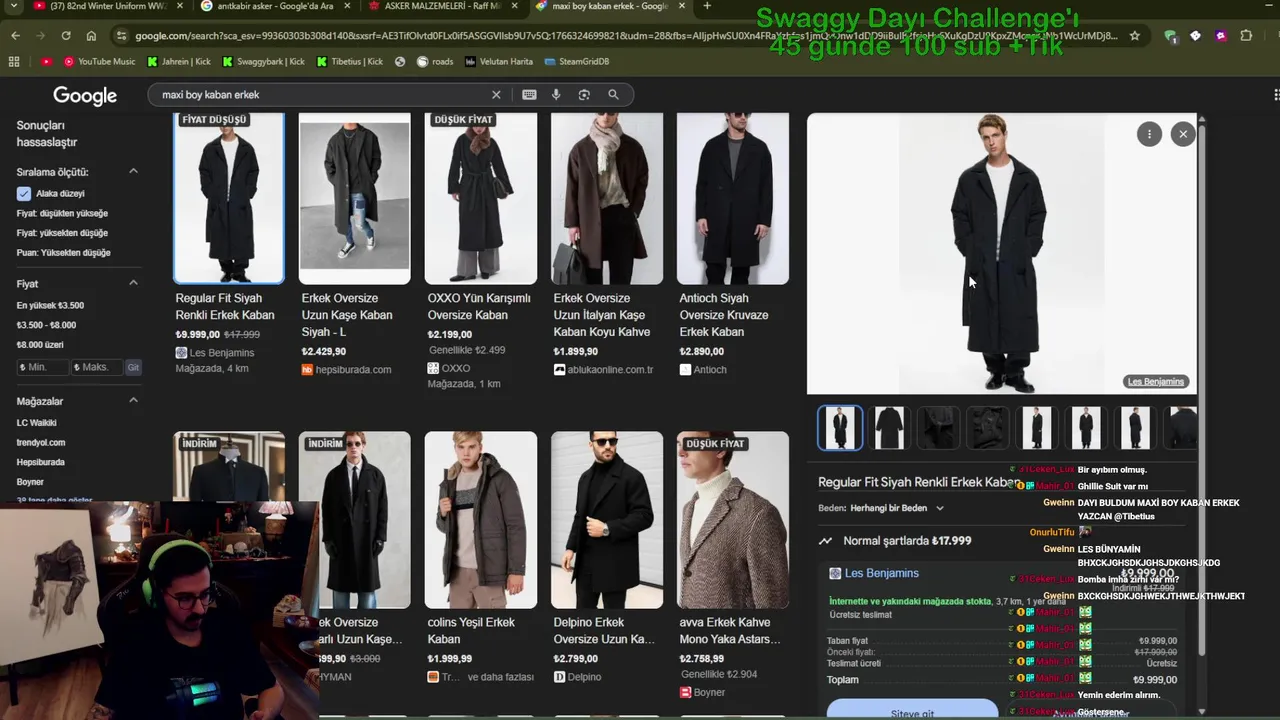Image resolution: width=1280 pixels, height=720 pixels.
Task: Open the OXXO Yün Karışımlı Oversize Kaban product
Action: pyautogui.click(x=481, y=252)
